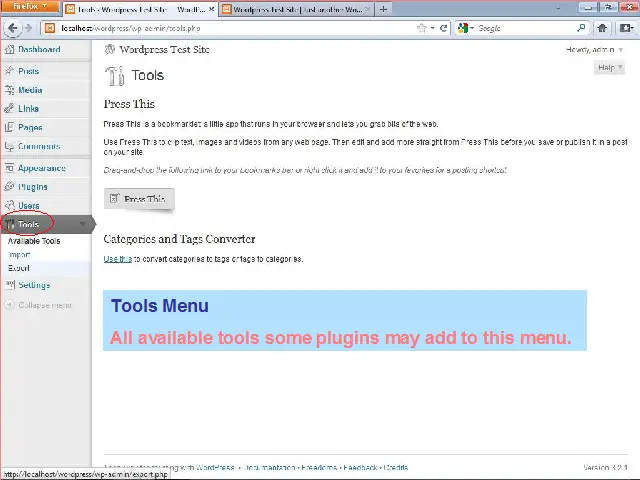Go to browser Home icon
The width and height of the screenshot is (640, 480).
(602, 28)
